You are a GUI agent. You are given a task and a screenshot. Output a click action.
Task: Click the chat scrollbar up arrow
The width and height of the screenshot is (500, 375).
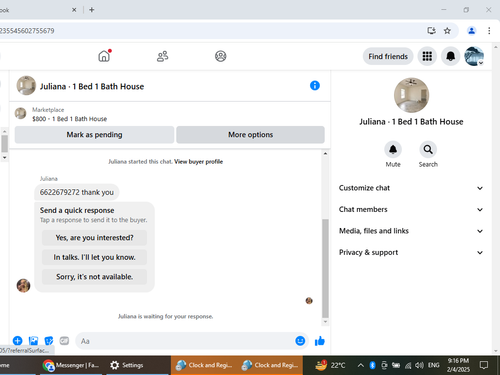tap(325, 154)
